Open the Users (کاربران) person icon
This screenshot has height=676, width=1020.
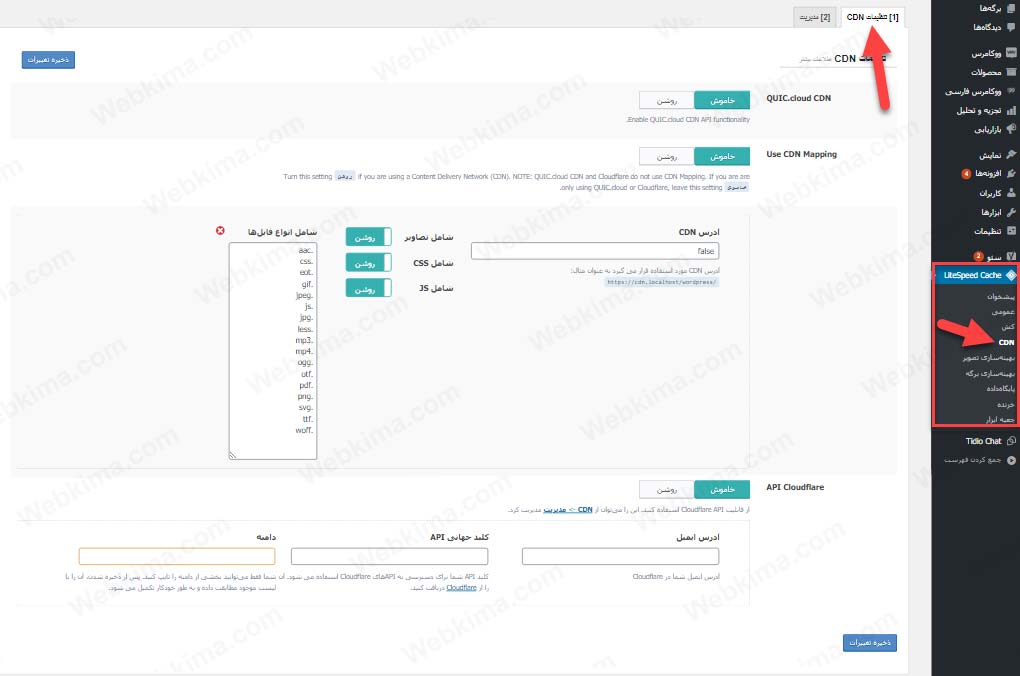[x=1011, y=193]
